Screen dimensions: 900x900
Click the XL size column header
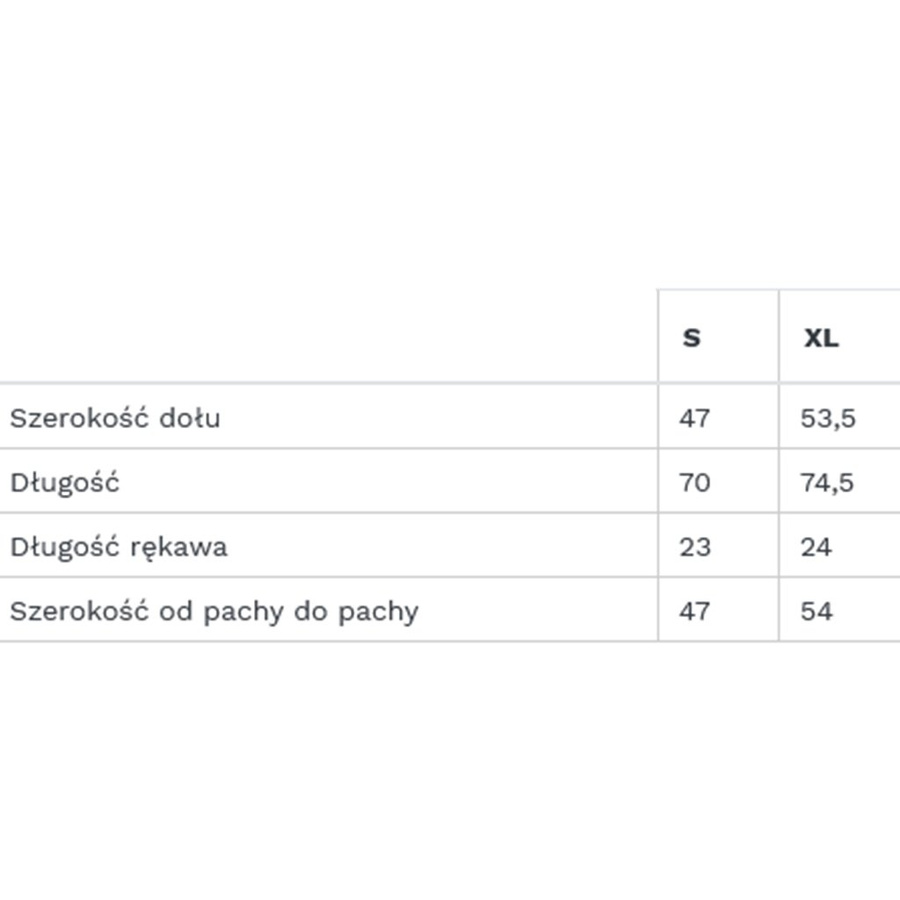822,338
